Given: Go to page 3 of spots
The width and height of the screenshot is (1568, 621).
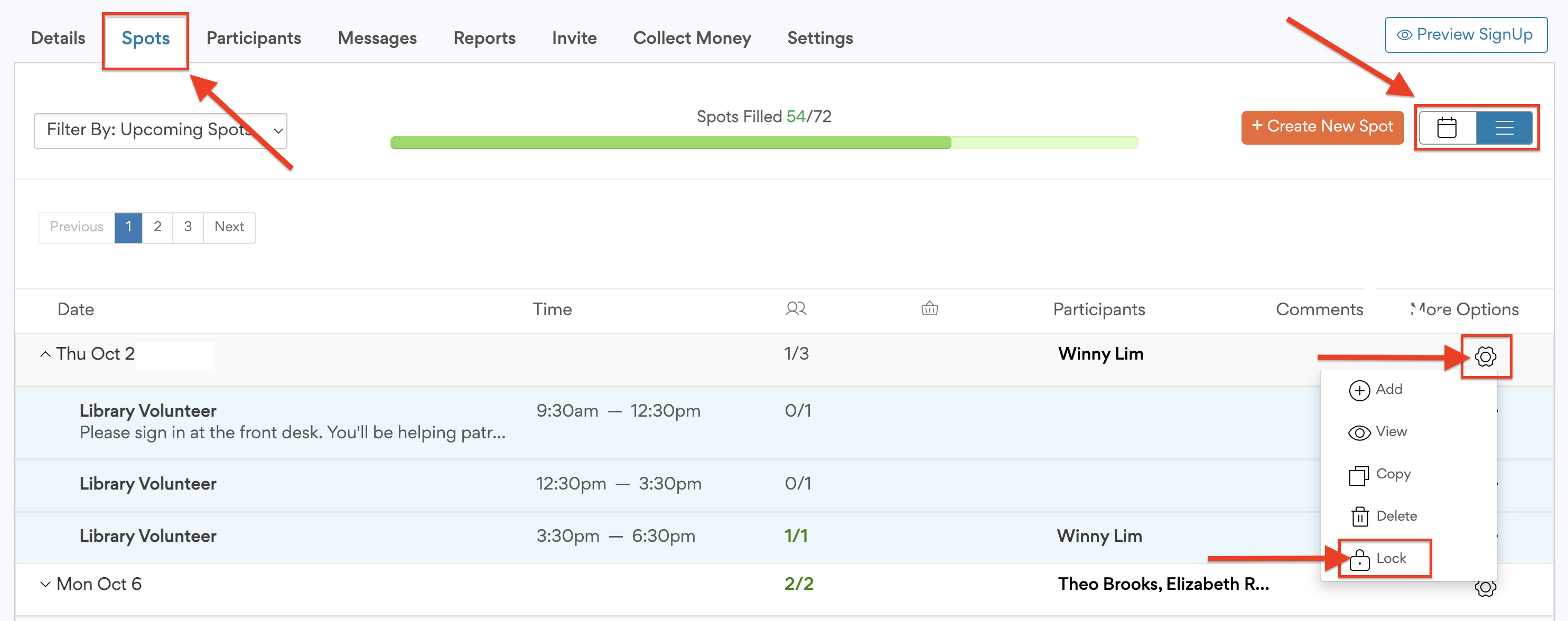Looking at the screenshot, I should [x=188, y=227].
